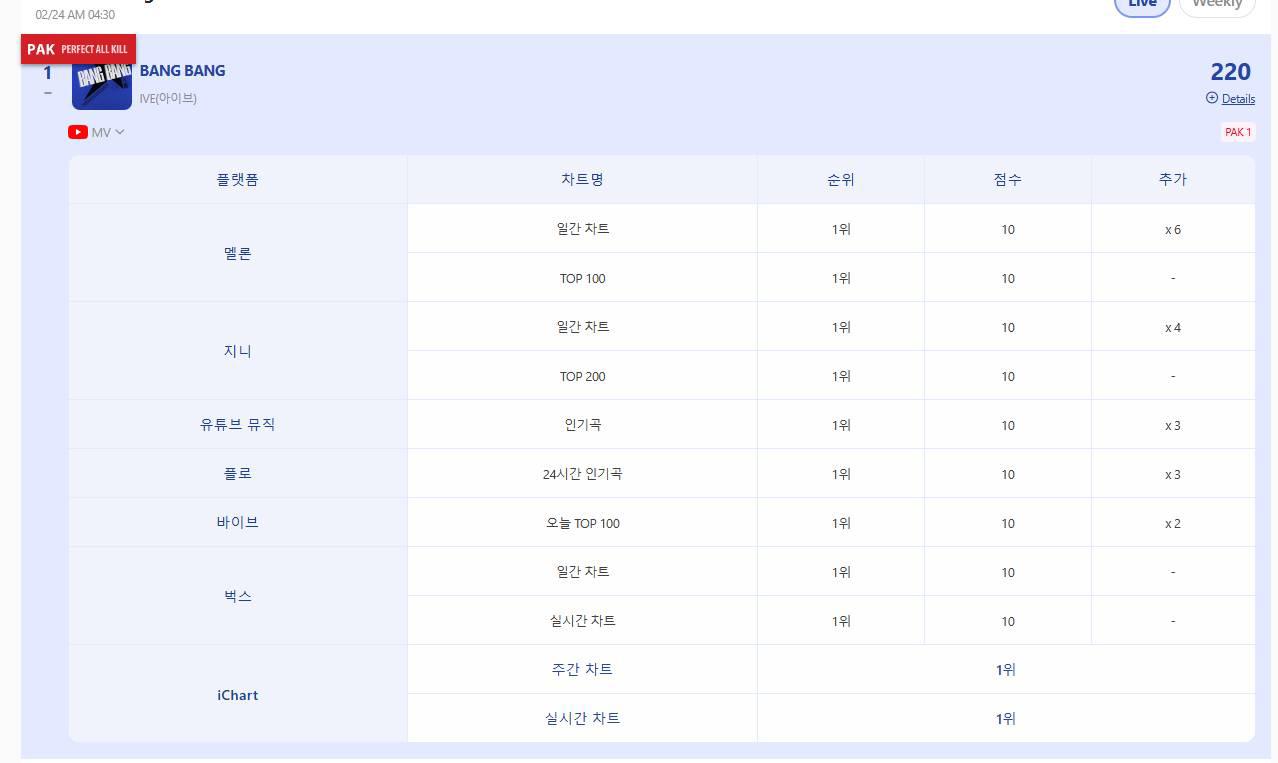Click the iChart 주간 차트 row
The width and height of the screenshot is (1278, 763).
(582, 670)
